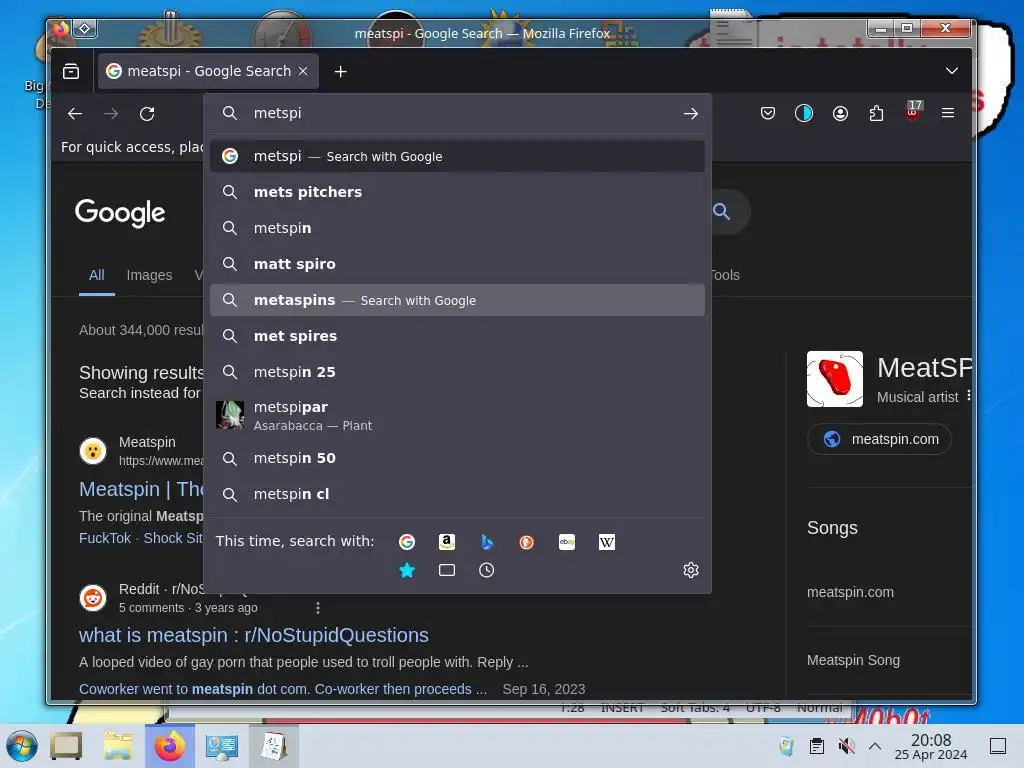Screen dimensions: 1024x768
Task: Reload the current page
Action: coord(148,114)
